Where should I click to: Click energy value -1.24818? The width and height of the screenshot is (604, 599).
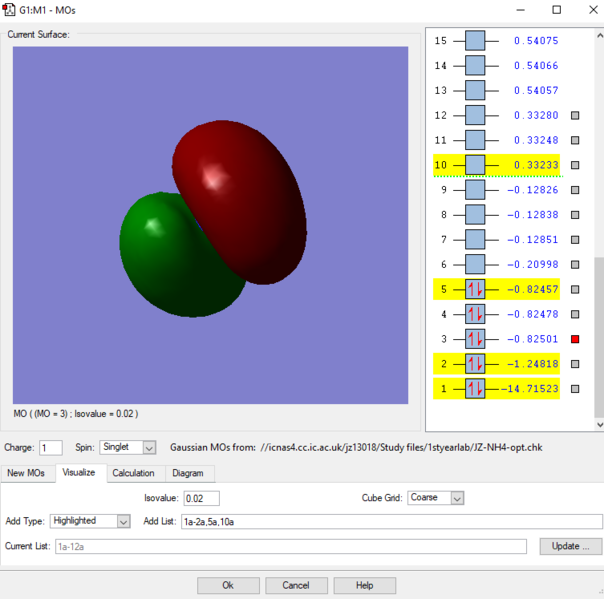[532, 364]
